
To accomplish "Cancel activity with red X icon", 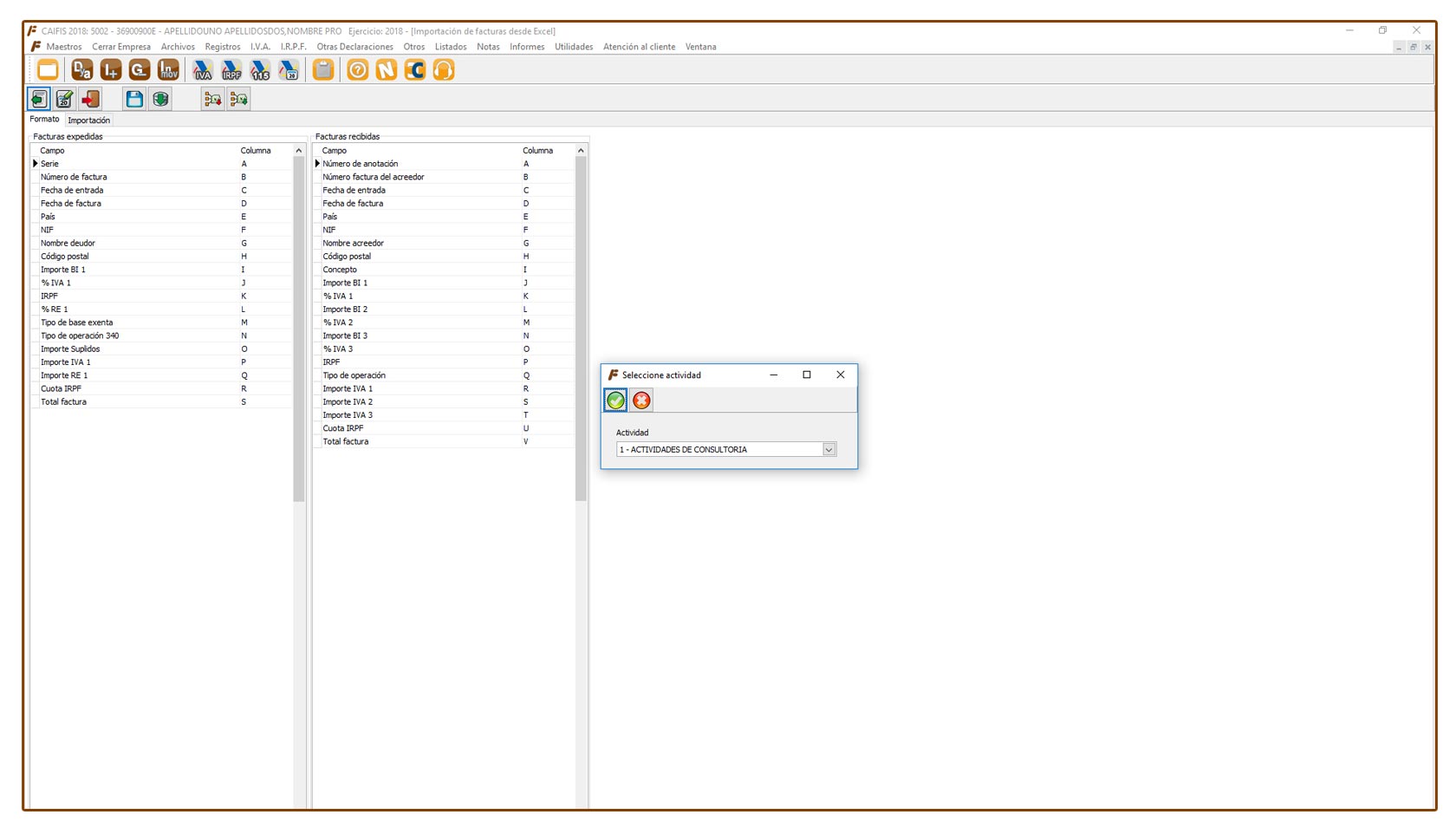I will coord(641,400).
